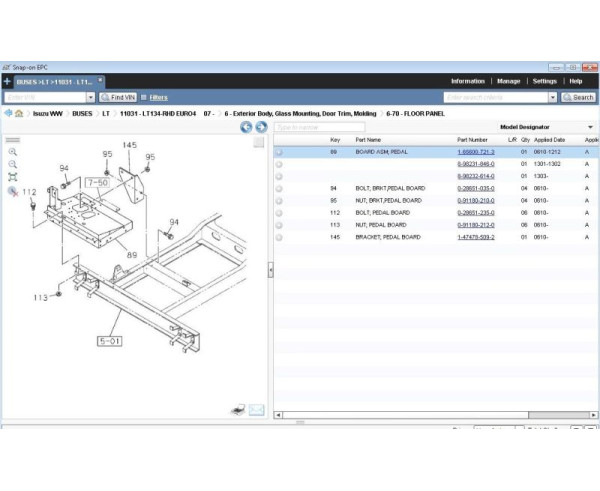This screenshot has height=491, width=600.
Task: Open the Information menu
Action: 468,81
